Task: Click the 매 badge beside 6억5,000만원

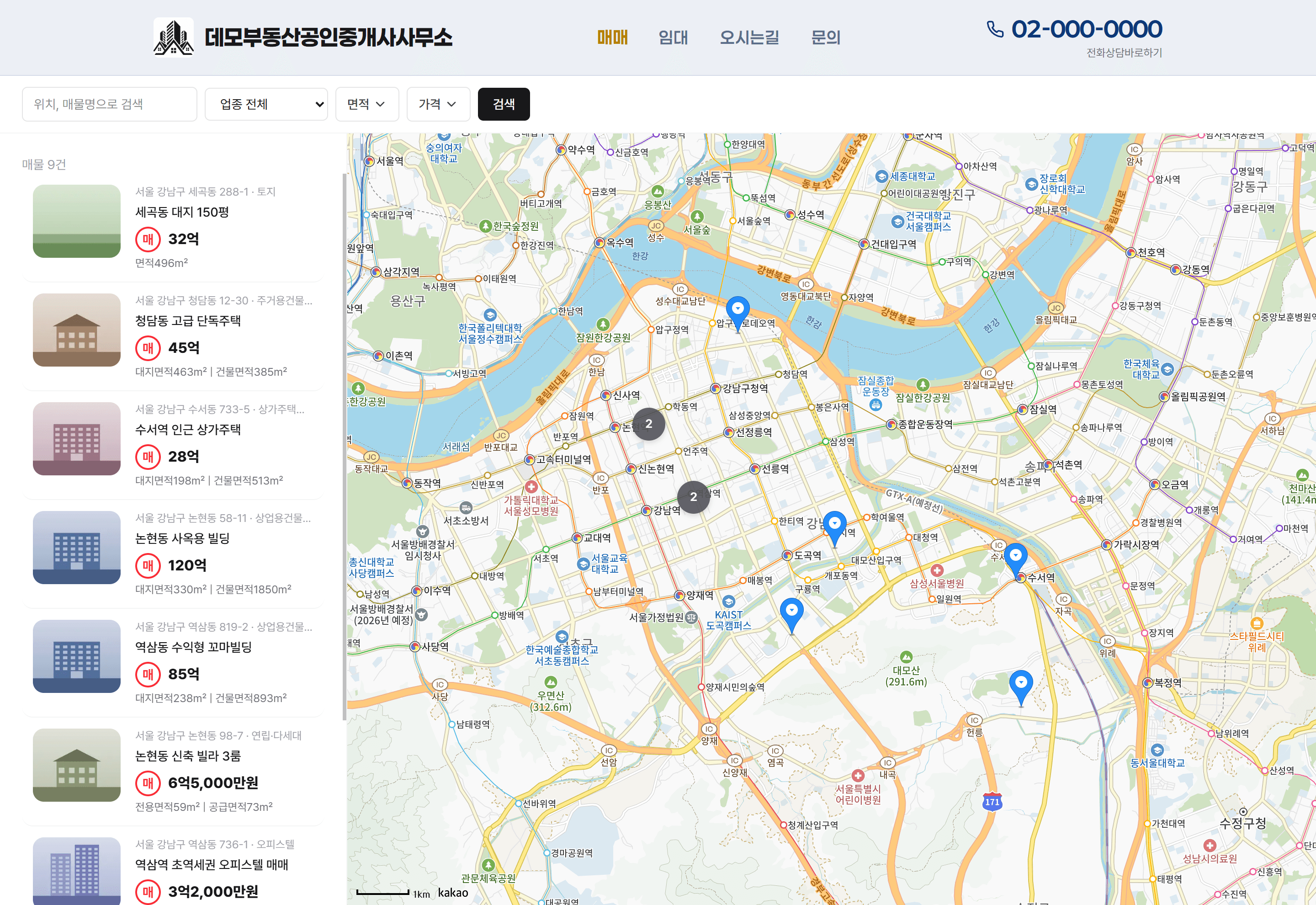Action: (148, 783)
